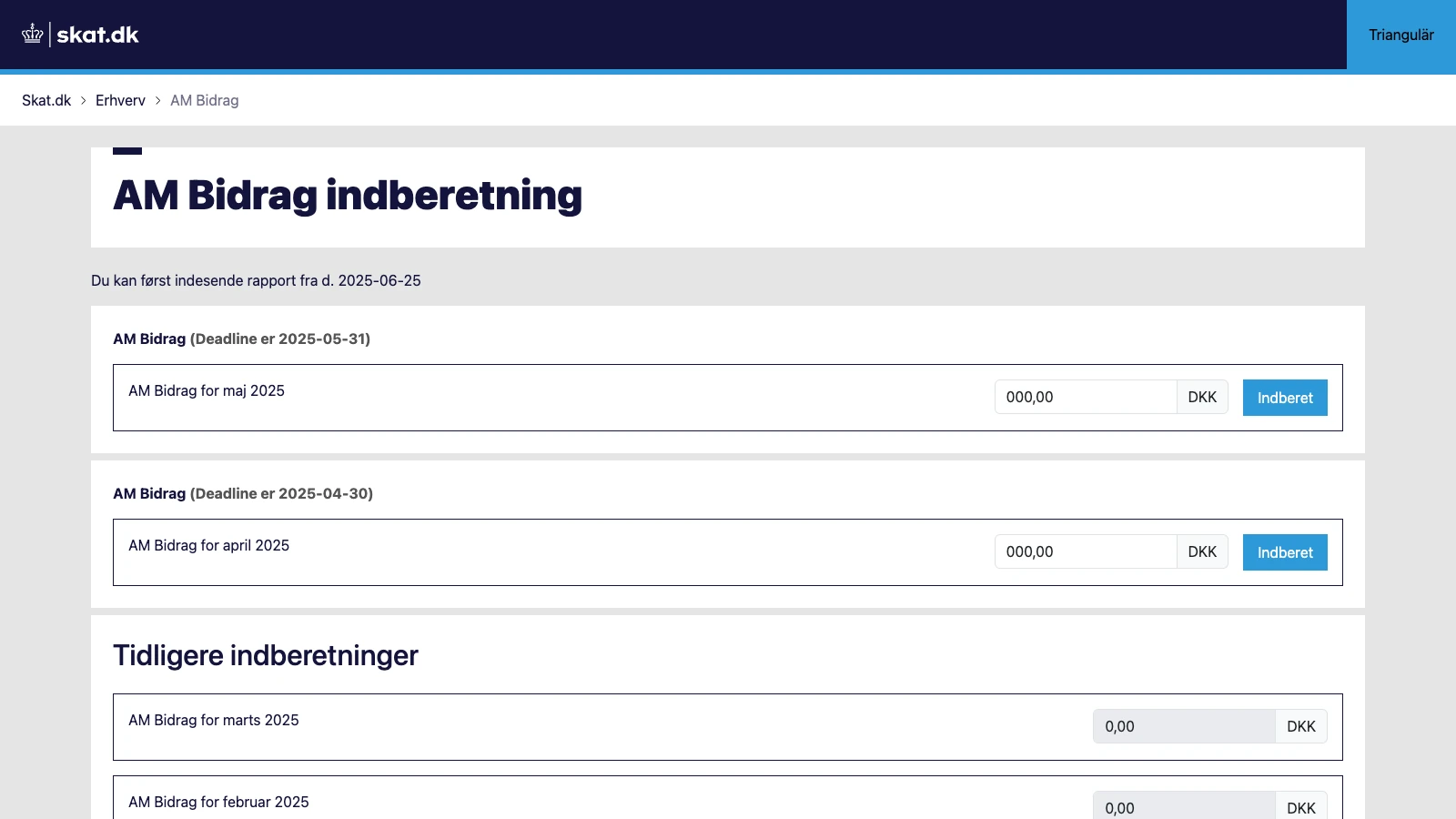Click the amount field for februar 2025
The width and height of the screenshot is (1456, 819).
tap(1183, 808)
